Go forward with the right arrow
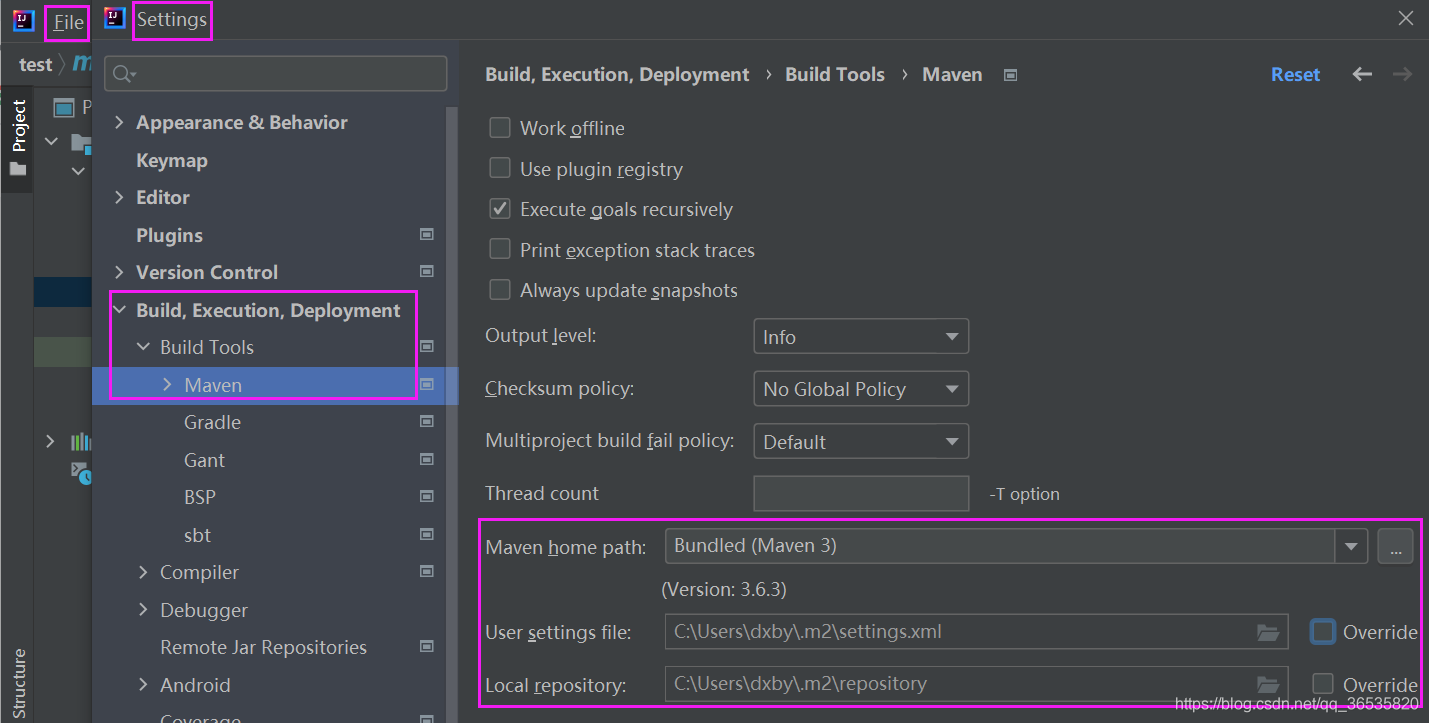 [1402, 74]
